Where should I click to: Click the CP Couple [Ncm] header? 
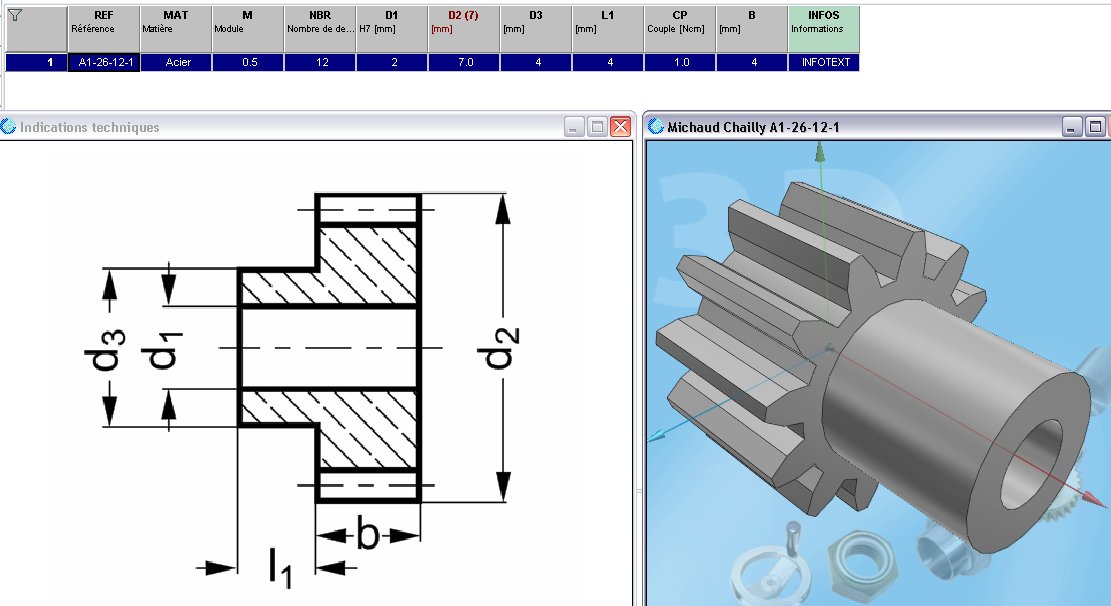coord(680,29)
